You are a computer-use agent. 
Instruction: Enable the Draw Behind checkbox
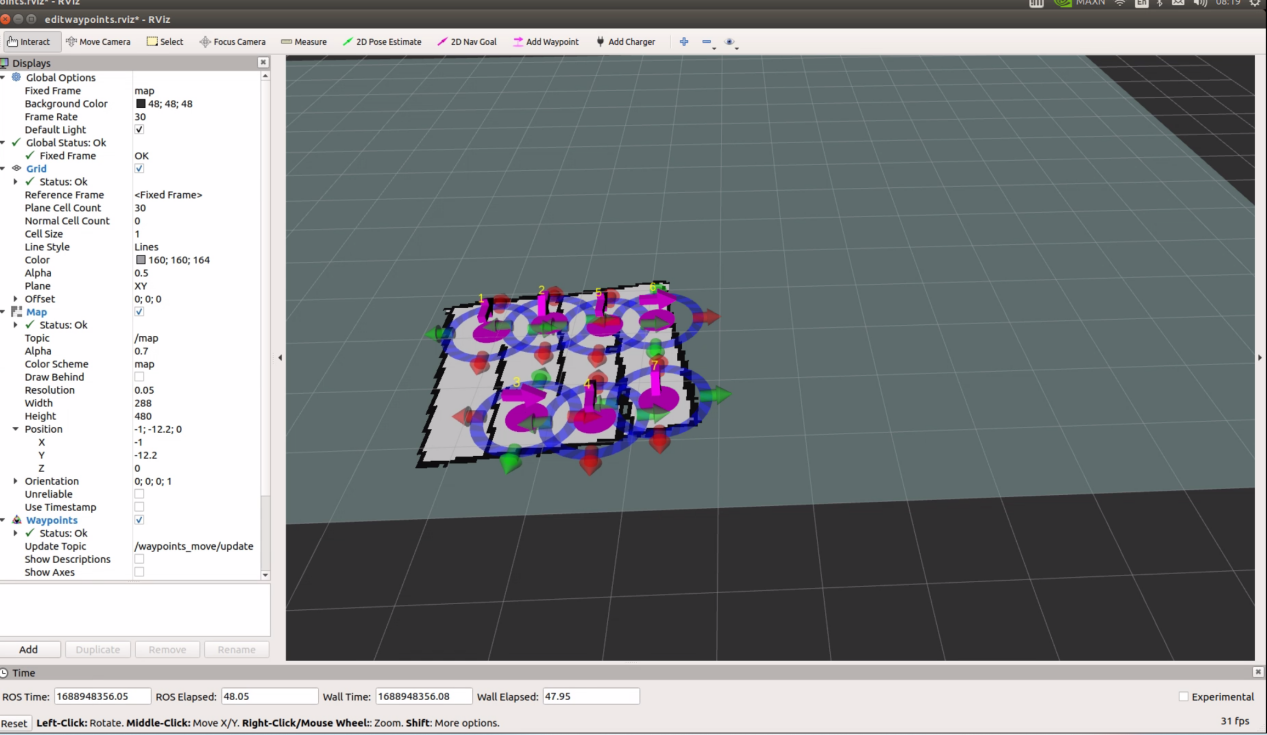point(139,377)
